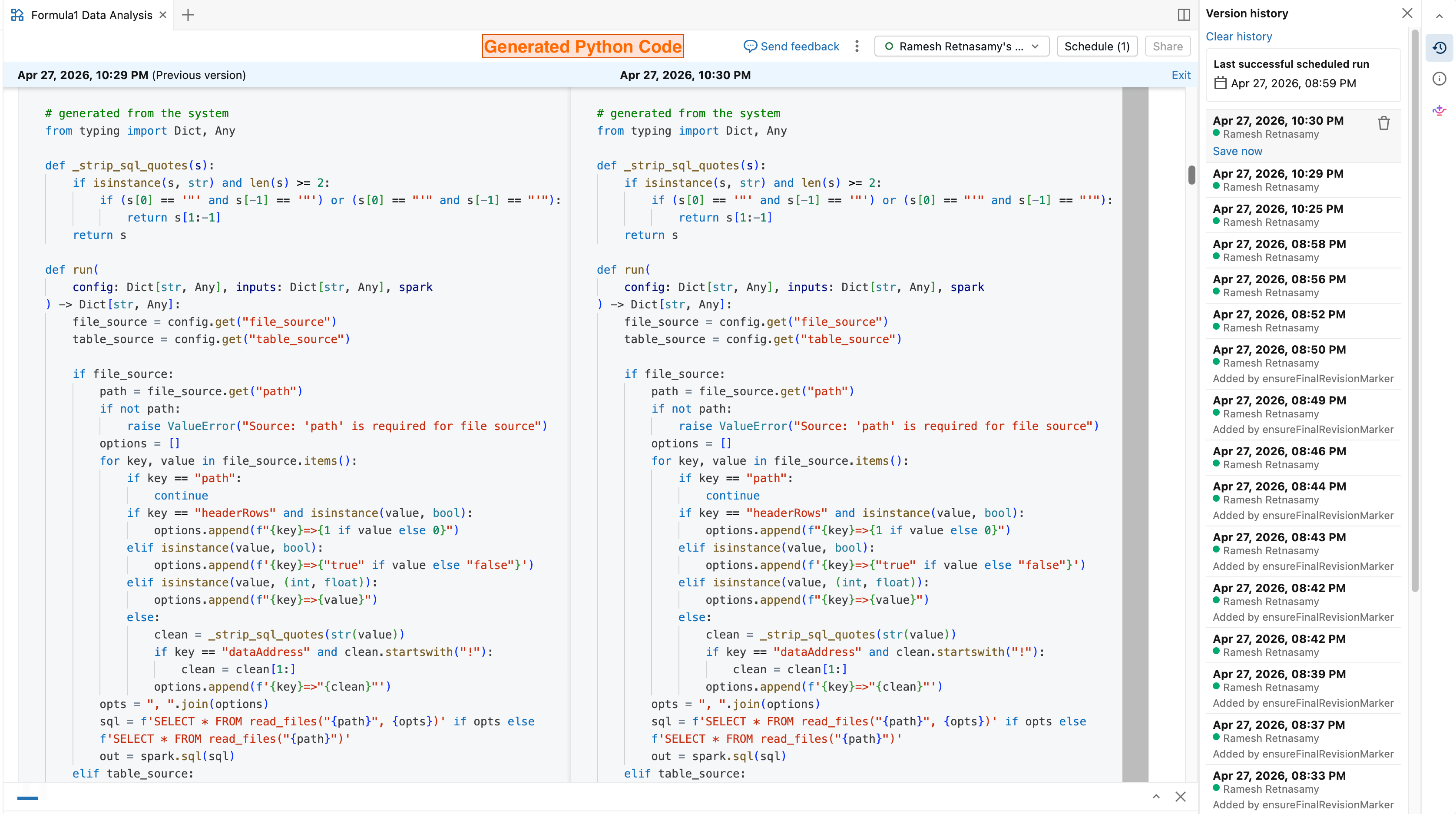Click the calendar icon by last scheduled run

[1220, 83]
